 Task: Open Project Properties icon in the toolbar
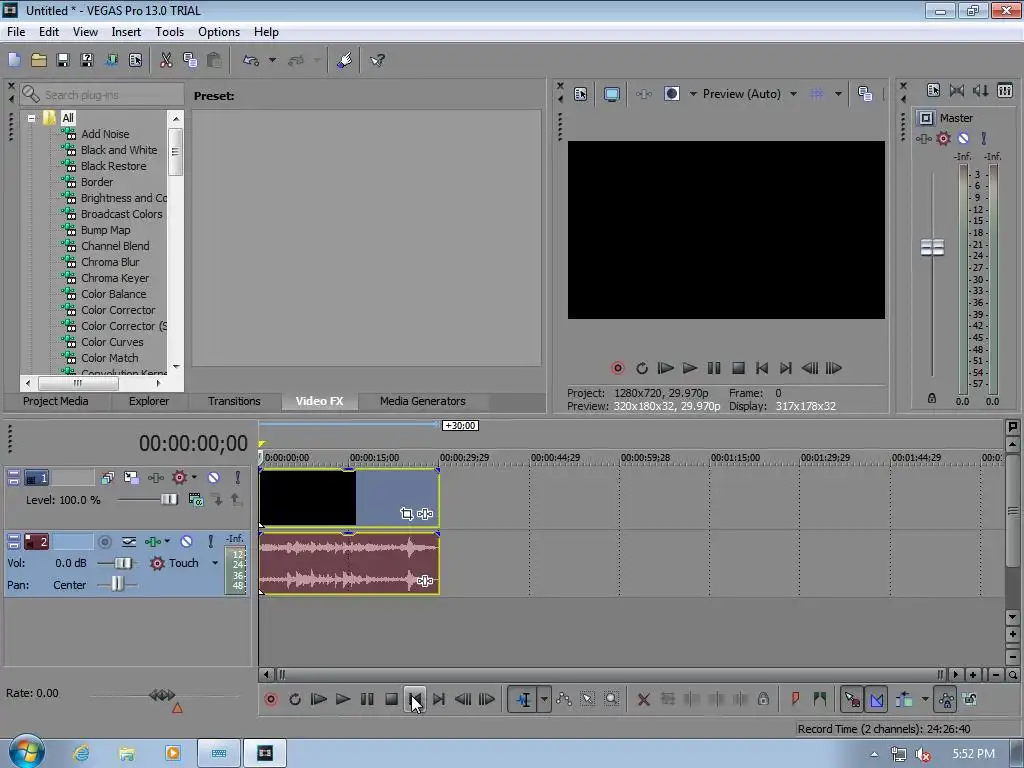click(x=135, y=60)
